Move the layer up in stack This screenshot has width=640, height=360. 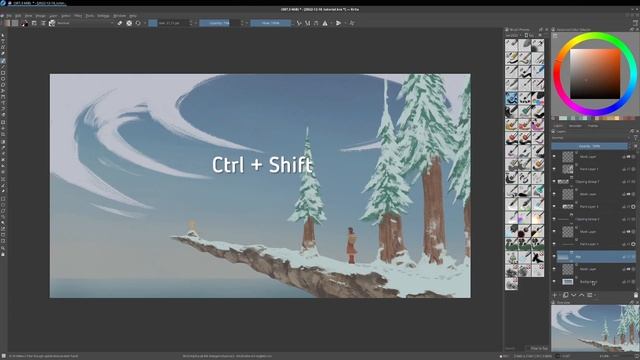tap(582, 295)
